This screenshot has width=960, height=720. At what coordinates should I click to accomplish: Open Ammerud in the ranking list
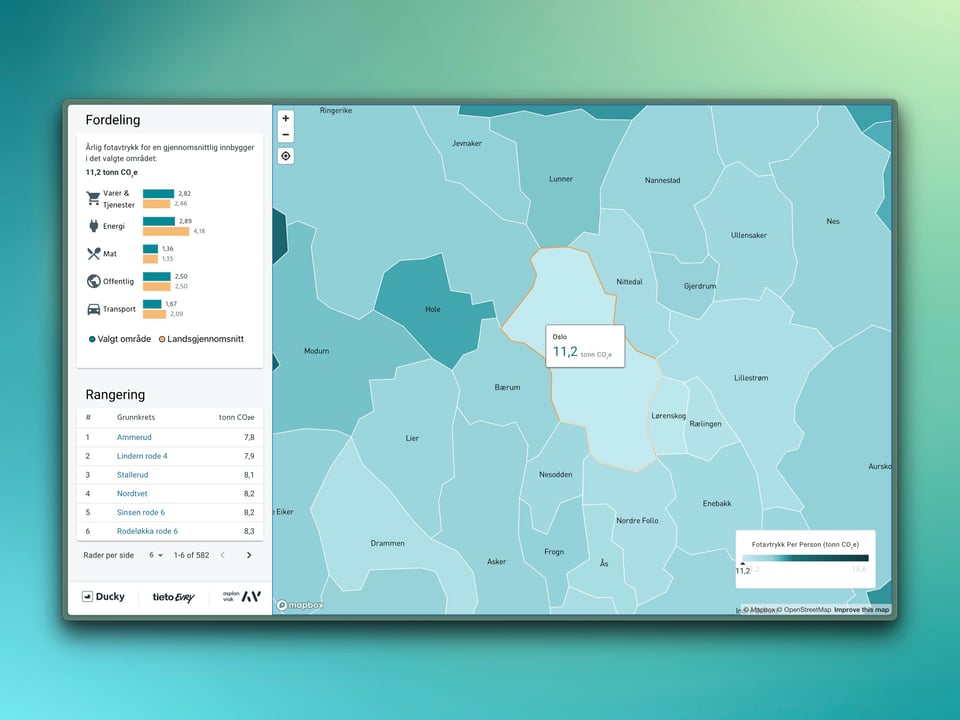click(x=134, y=437)
